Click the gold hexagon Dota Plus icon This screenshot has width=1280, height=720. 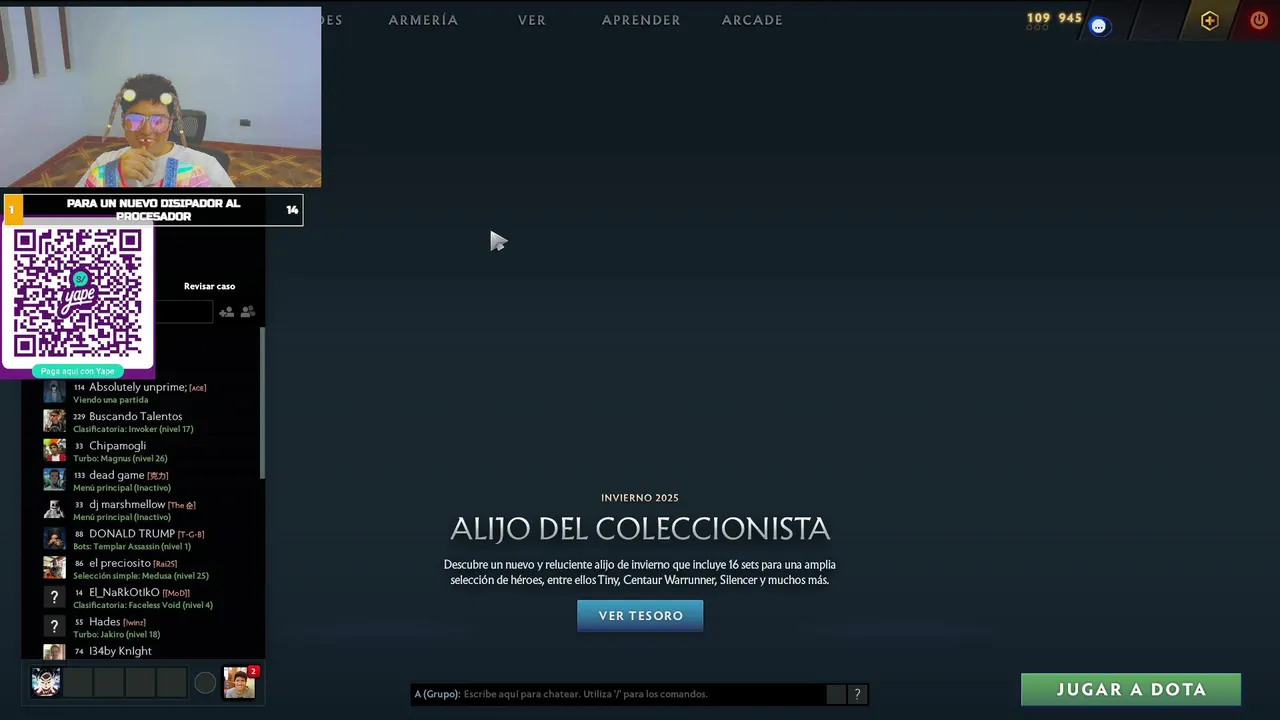(x=1210, y=21)
